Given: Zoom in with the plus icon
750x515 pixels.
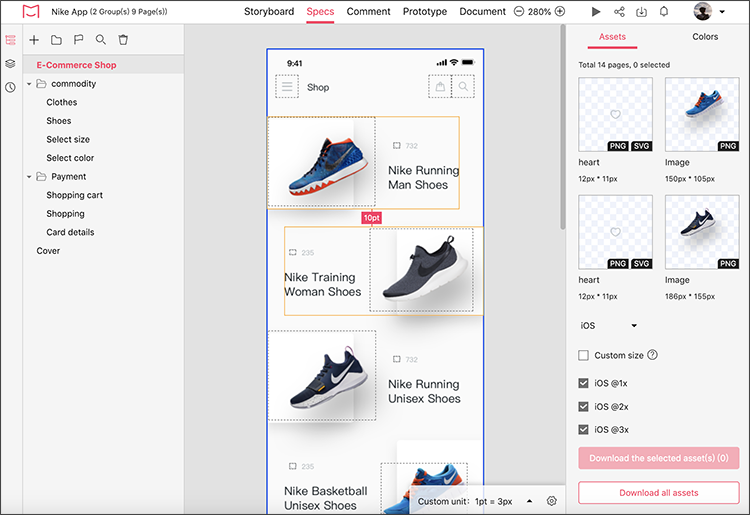Looking at the screenshot, I should [x=560, y=11].
